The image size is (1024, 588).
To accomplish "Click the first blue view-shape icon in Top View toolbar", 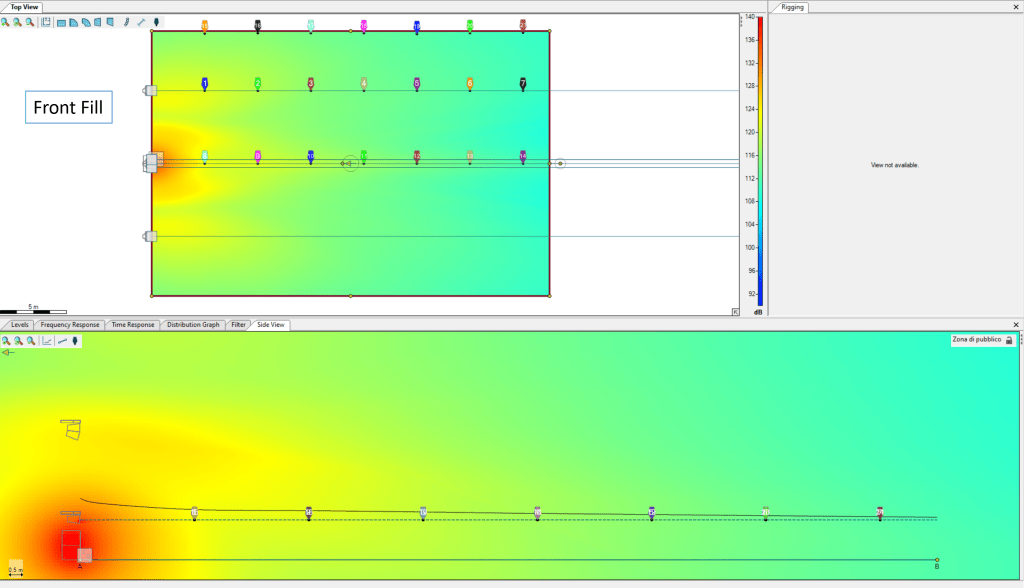I will (x=61, y=21).
